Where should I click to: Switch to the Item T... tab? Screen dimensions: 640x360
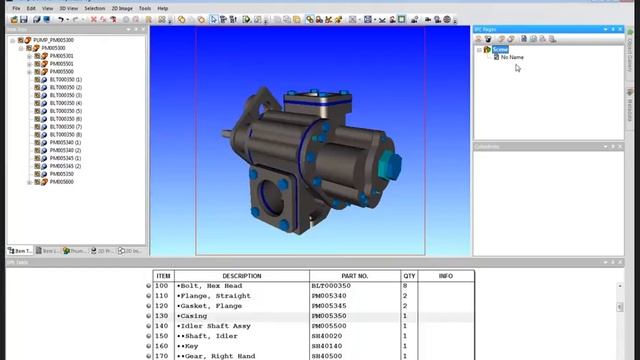[x=20, y=251]
